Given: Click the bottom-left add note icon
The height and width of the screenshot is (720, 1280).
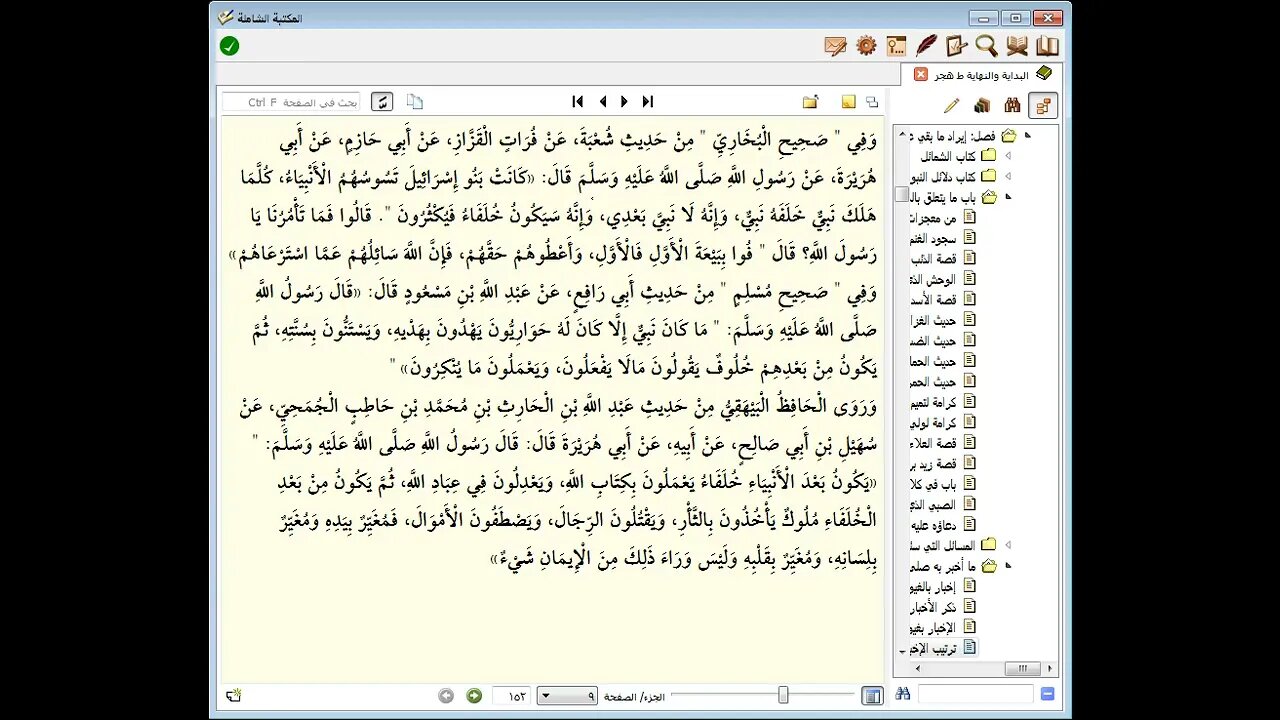Looking at the screenshot, I should click(233, 695).
